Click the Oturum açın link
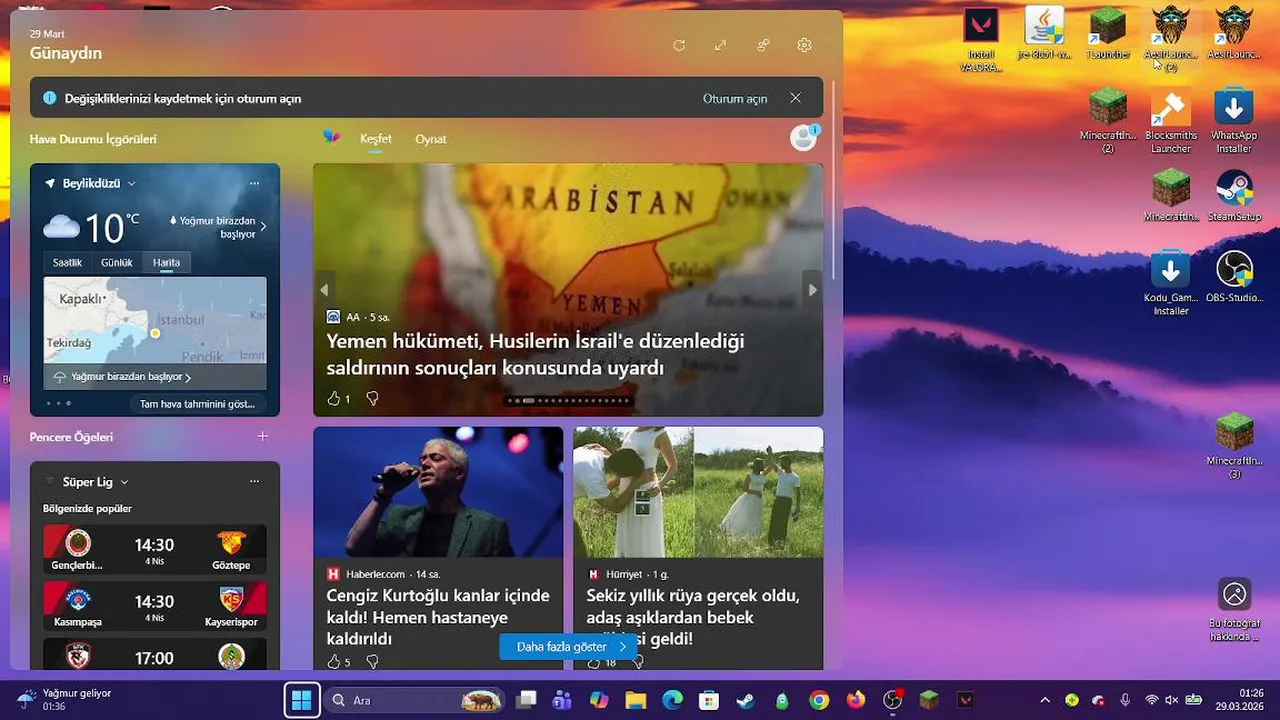This screenshot has width=1280, height=720. 735,98
